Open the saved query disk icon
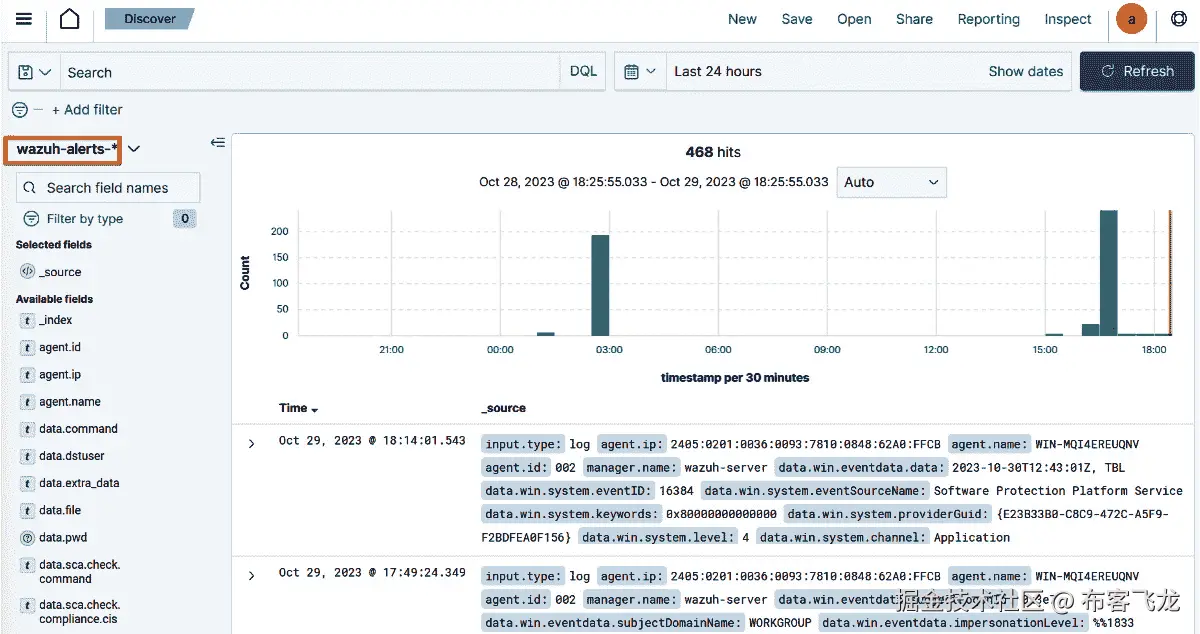 (35, 72)
